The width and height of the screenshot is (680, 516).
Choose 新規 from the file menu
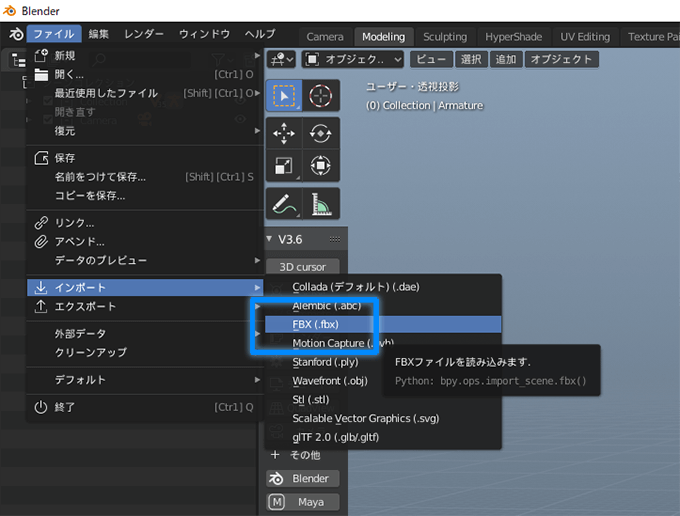click(145, 56)
